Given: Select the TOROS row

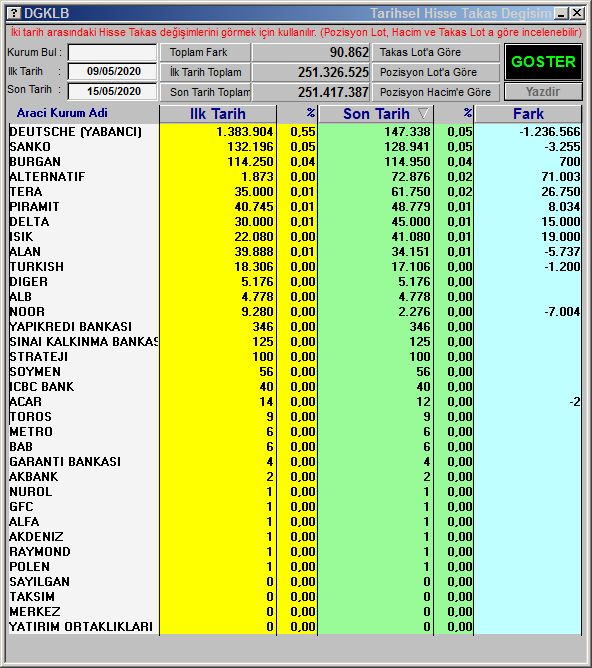Looking at the screenshot, I should (x=295, y=417).
